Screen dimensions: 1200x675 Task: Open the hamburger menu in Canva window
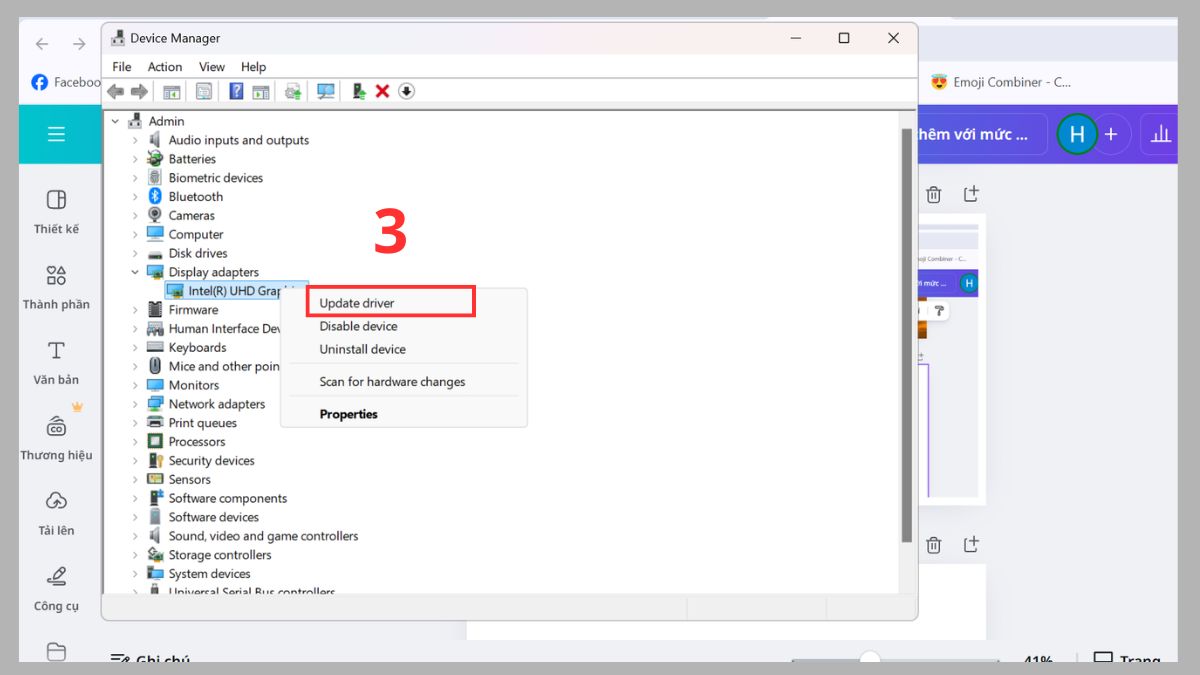pyautogui.click(x=56, y=134)
